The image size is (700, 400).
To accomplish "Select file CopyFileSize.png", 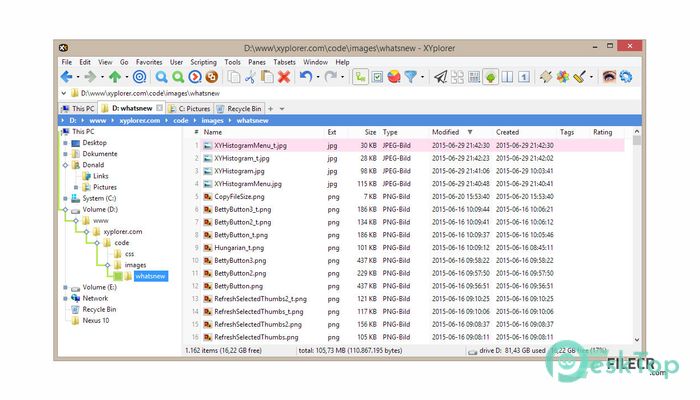I will pos(239,196).
